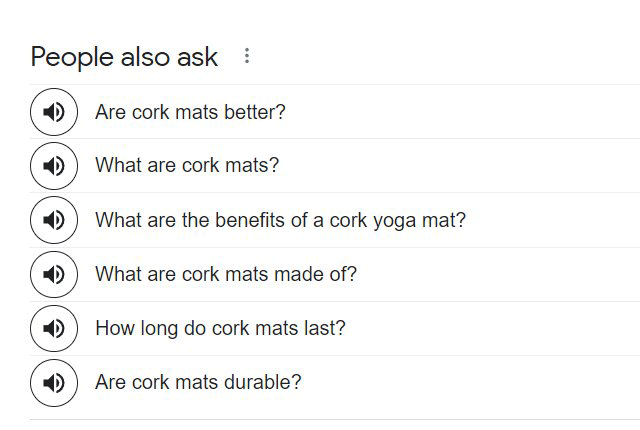Expand the cork yoga mat benefits question
Image resolution: width=640 pixels, height=430 pixels.
click(280, 220)
